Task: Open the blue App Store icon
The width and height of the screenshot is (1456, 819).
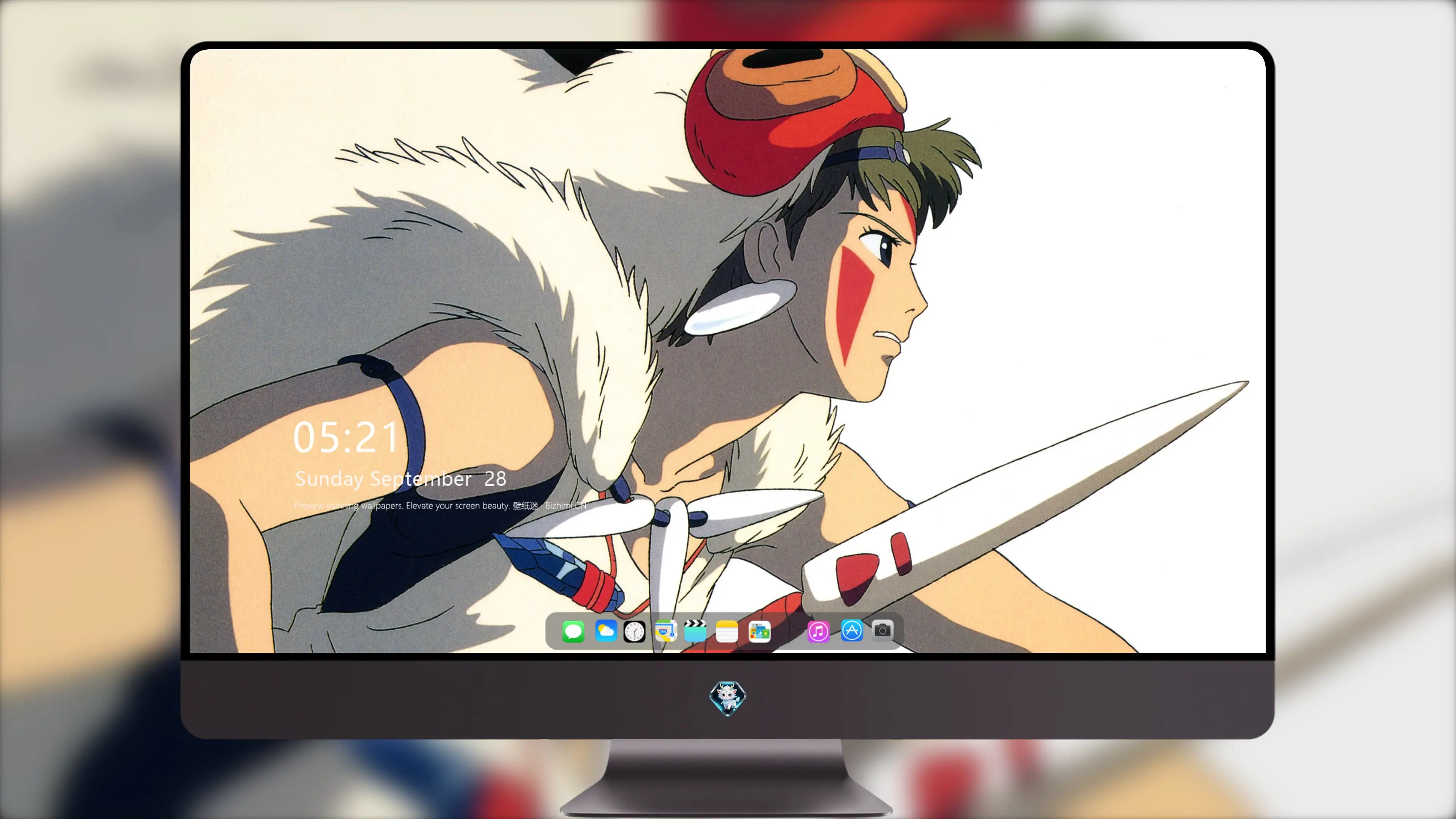Action: pyautogui.click(x=852, y=631)
